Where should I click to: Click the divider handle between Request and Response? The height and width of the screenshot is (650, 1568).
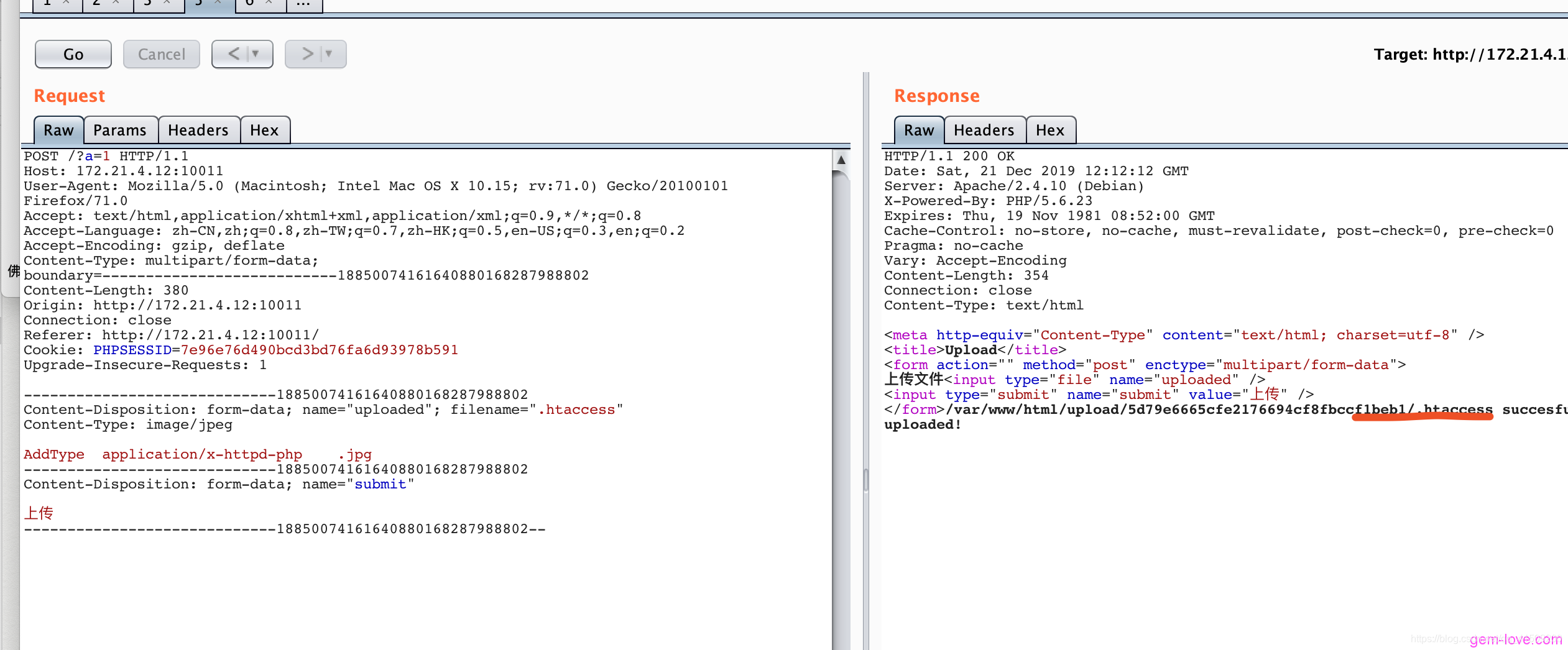(x=865, y=480)
